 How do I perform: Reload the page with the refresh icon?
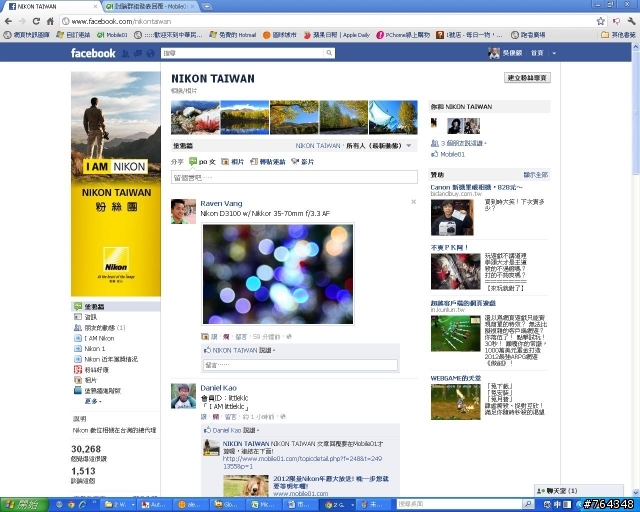pos(36,21)
